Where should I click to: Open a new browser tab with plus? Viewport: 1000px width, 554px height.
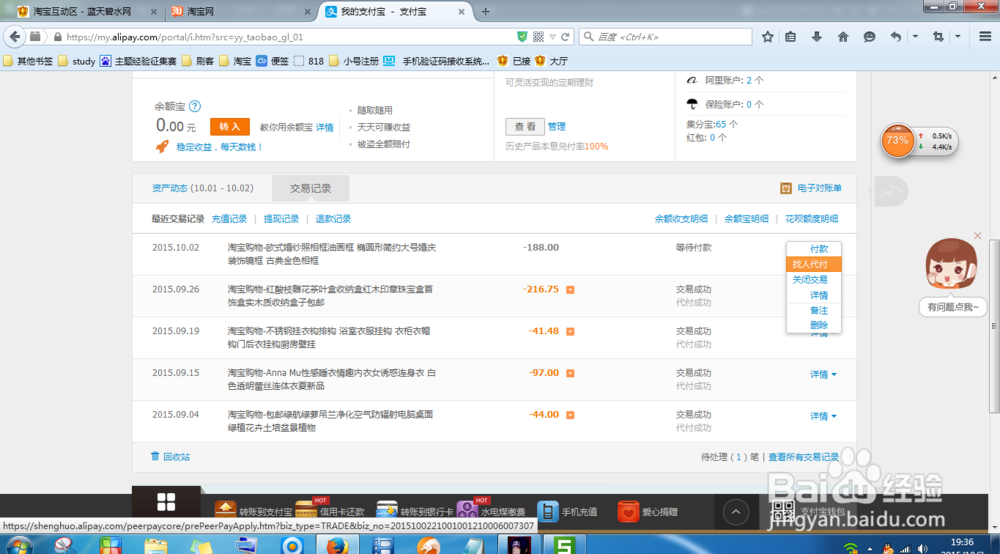click(485, 11)
